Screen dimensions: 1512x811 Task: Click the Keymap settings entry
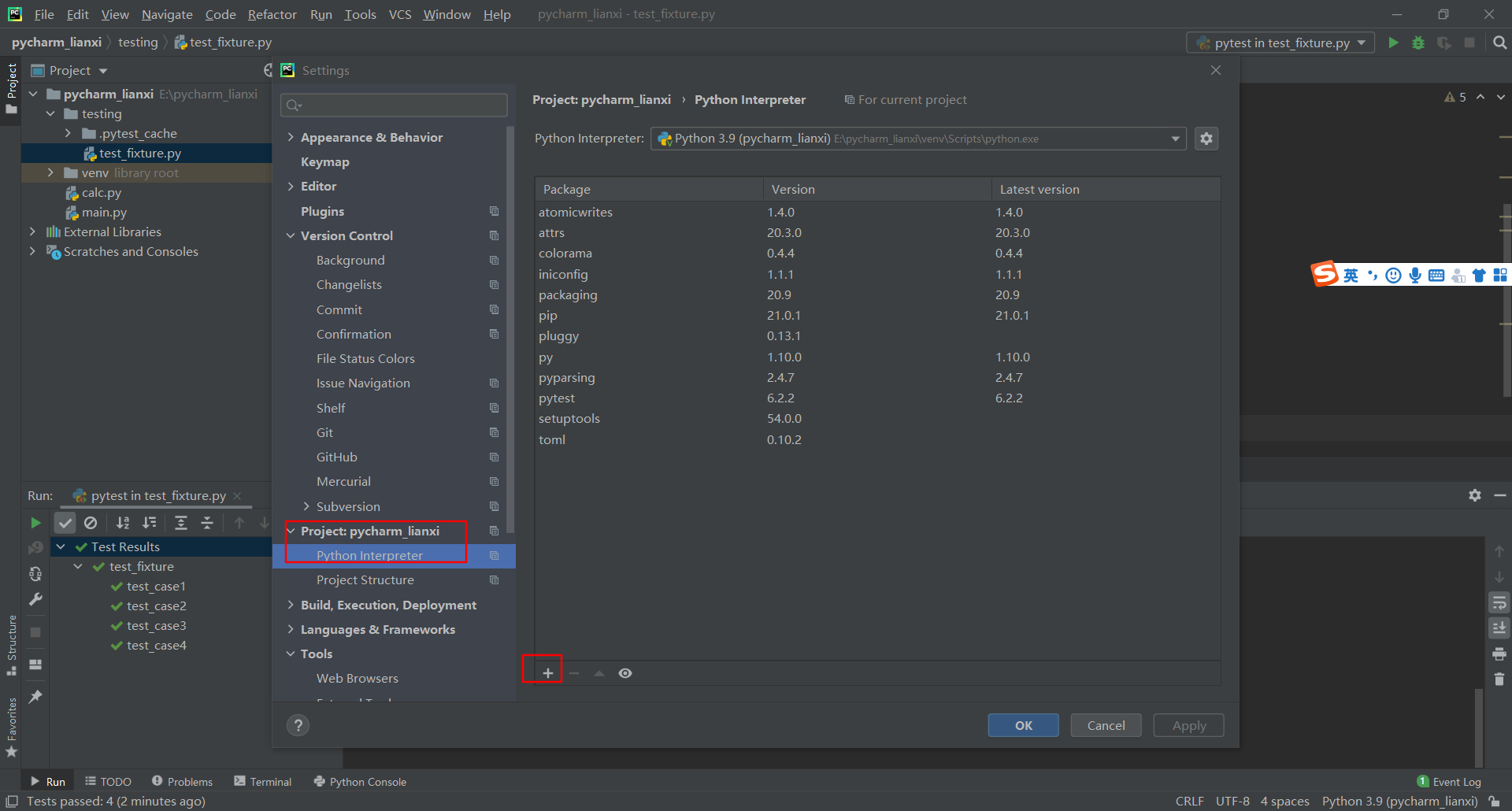point(324,161)
